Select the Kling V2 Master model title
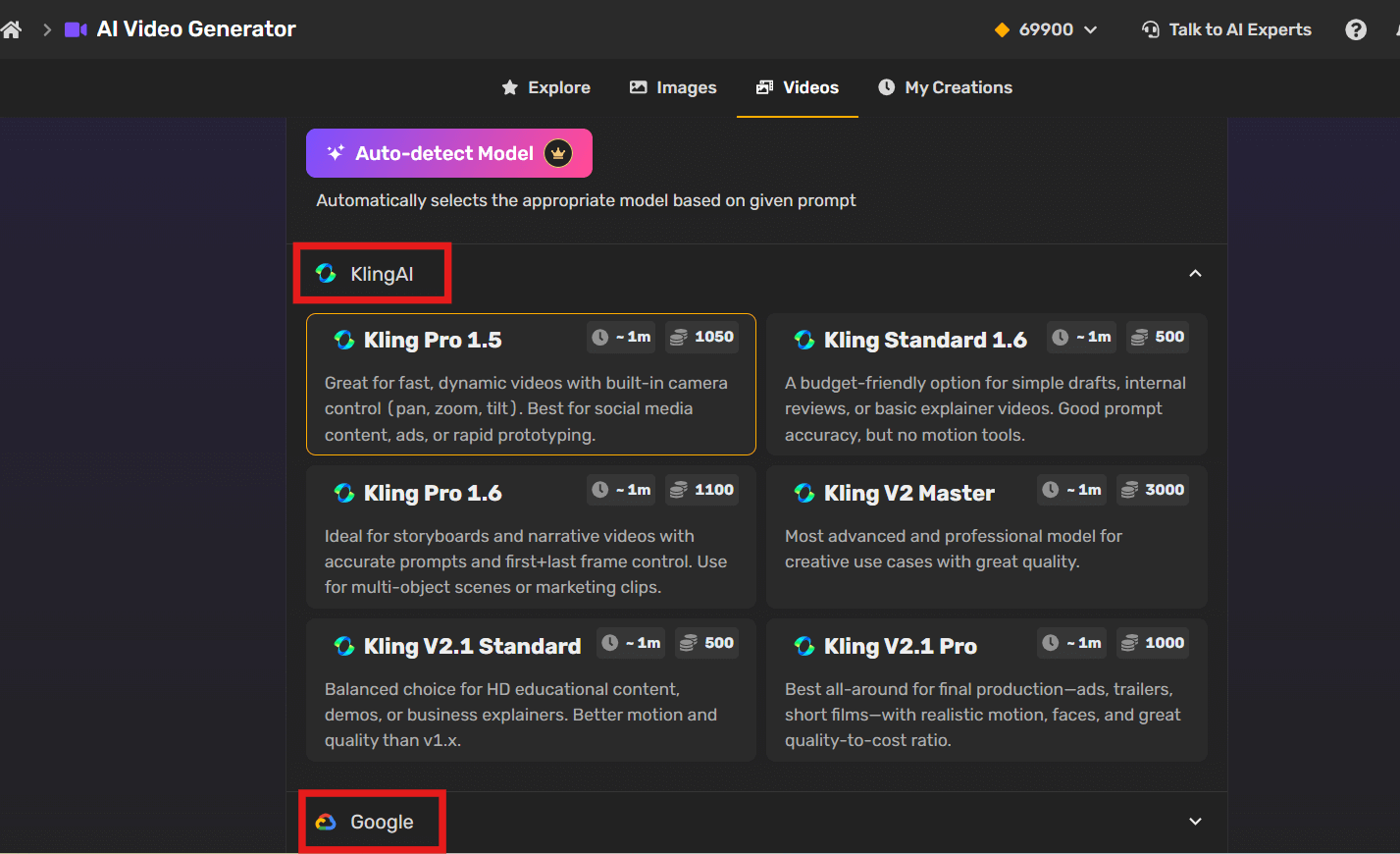 [909, 493]
